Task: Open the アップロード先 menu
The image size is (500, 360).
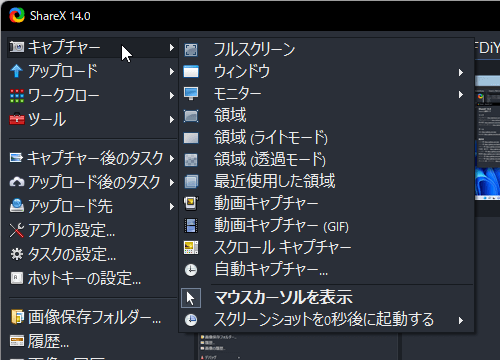Action: point(92,206)
